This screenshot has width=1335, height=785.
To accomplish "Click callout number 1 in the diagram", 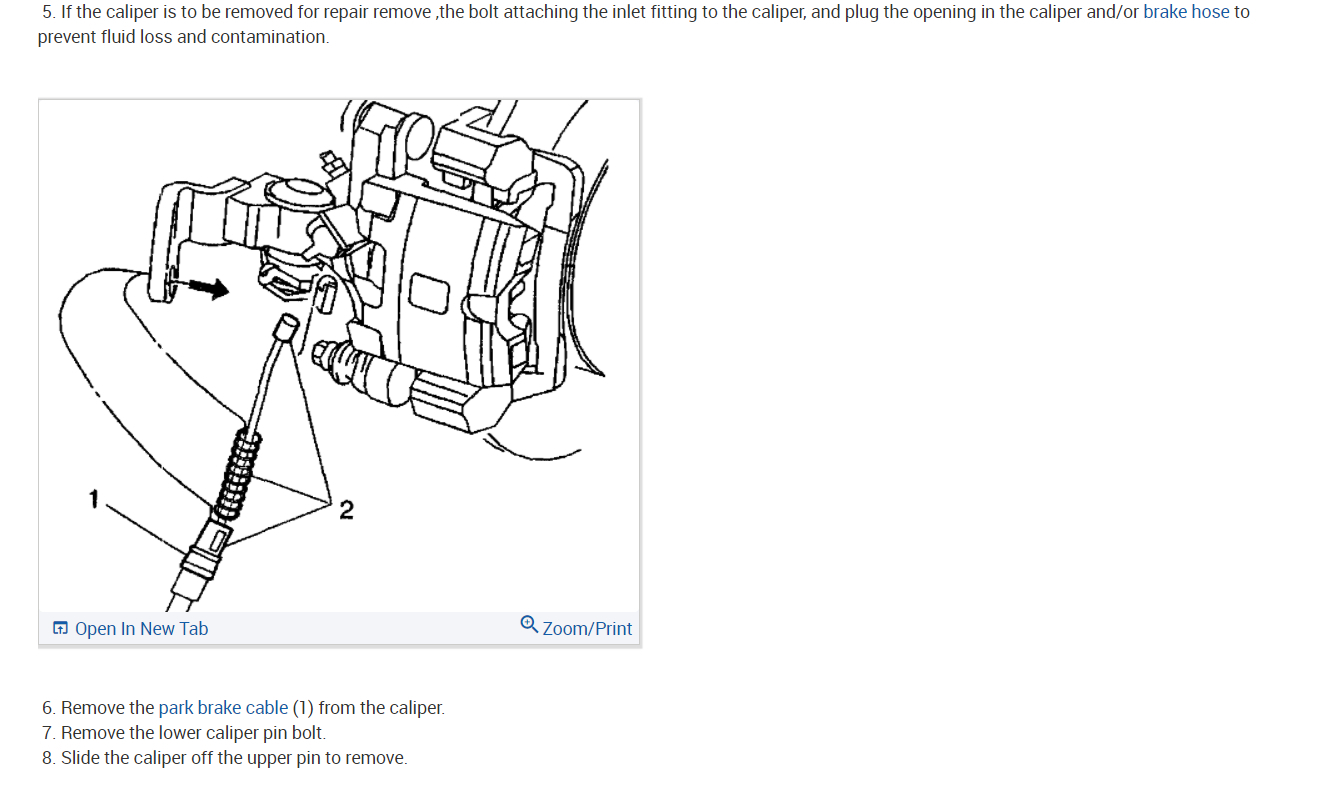I will [94, 498].
